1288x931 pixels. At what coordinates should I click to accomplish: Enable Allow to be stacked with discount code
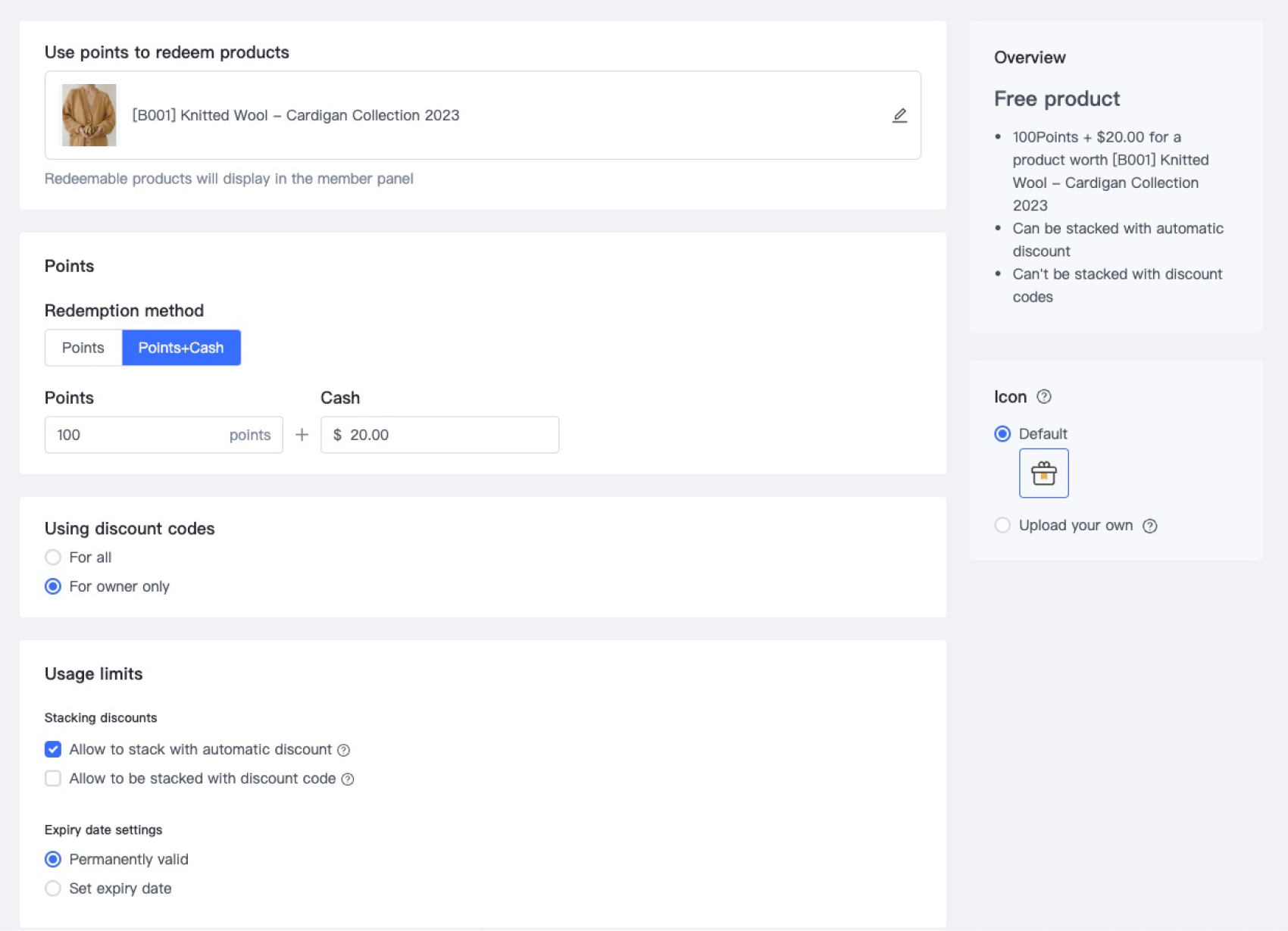(53, 779)
